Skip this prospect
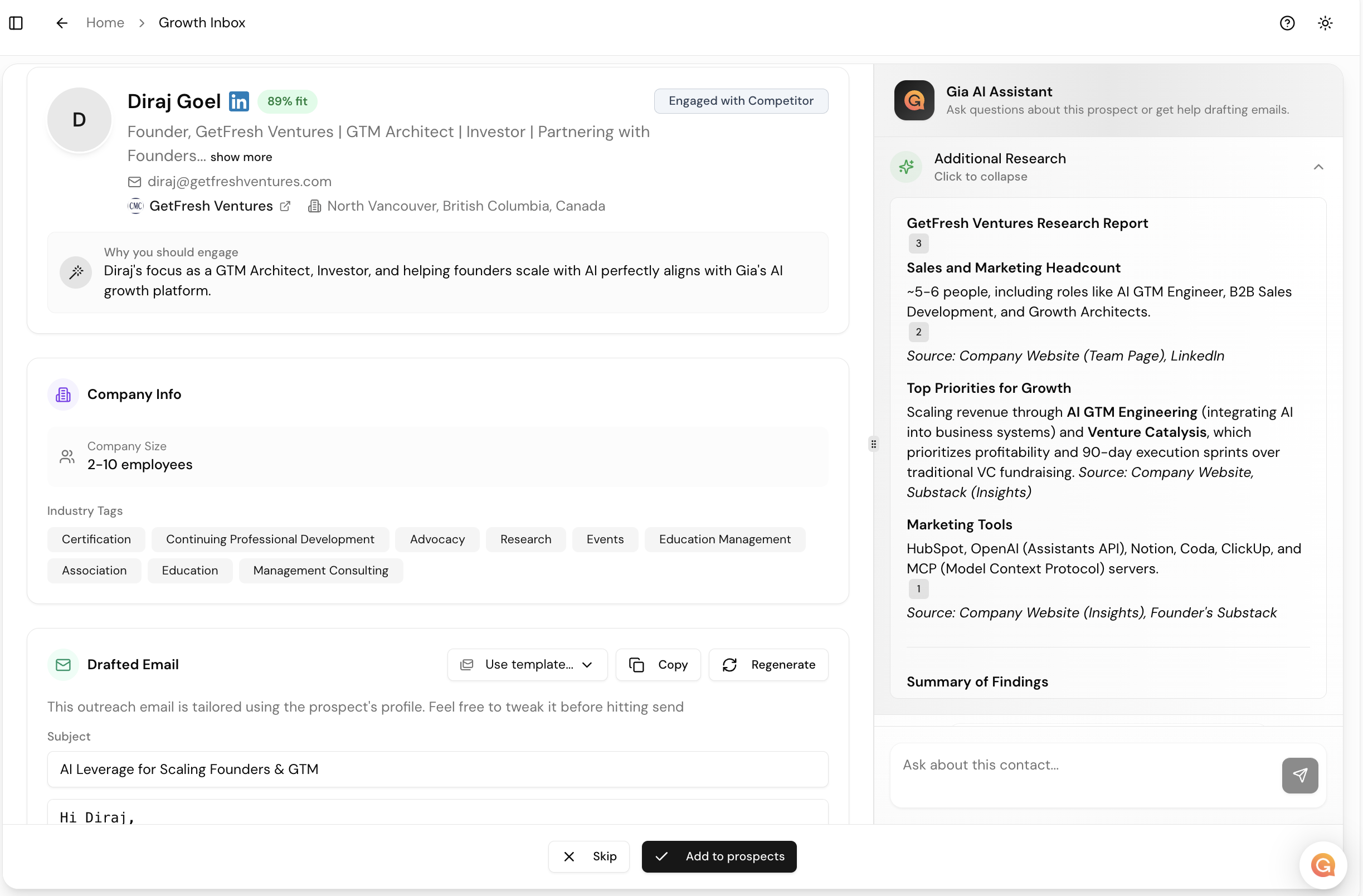 [x=588, y=856]
